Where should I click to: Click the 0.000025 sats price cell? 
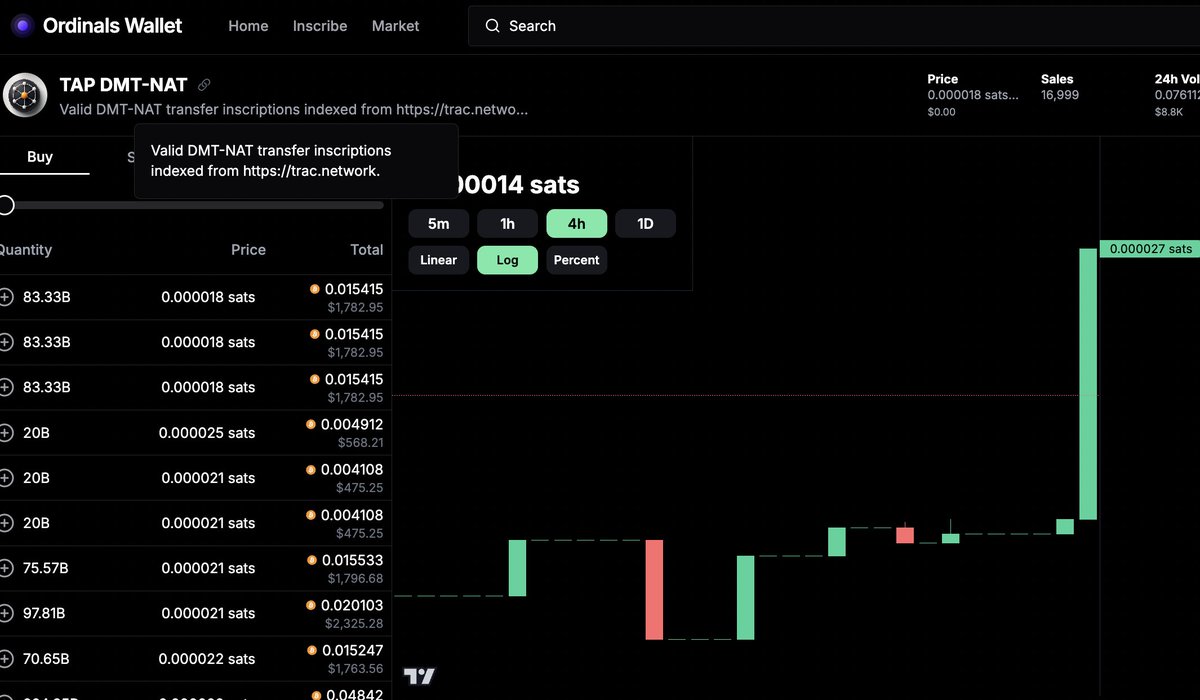click(x=207, y=433)
